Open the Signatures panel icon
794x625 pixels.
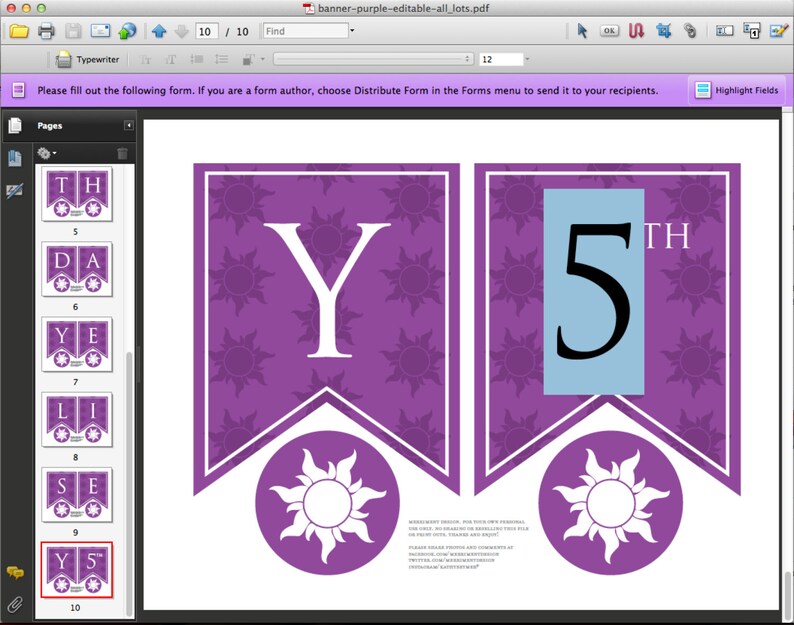[x=15, y=190]
